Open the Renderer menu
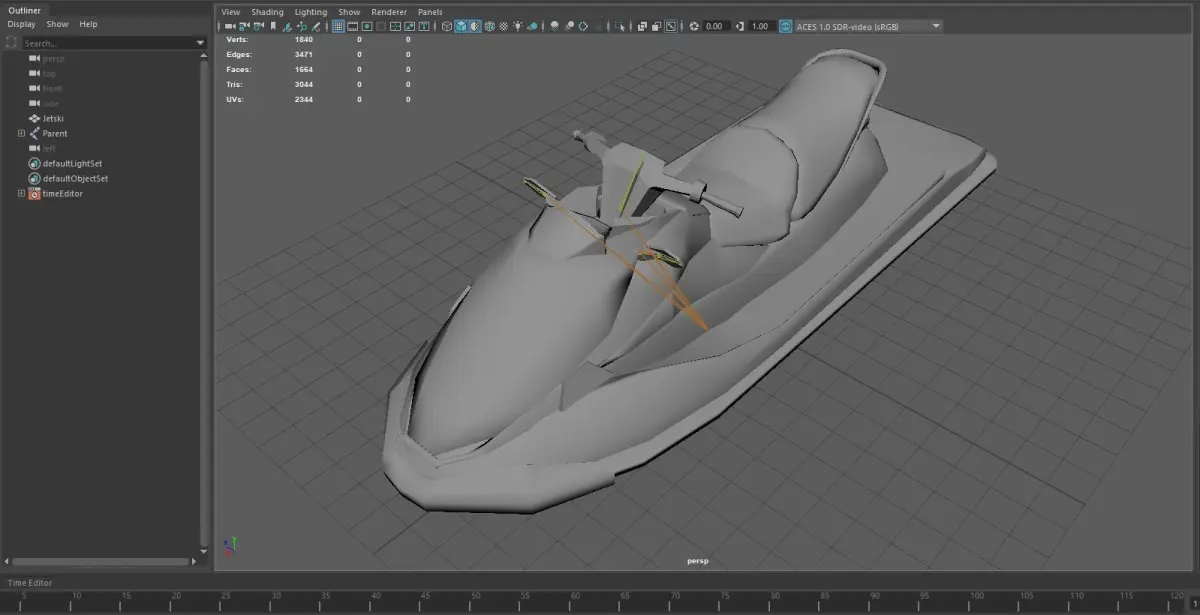Screen dimensions: 1200x615 [x=389, y=12]
